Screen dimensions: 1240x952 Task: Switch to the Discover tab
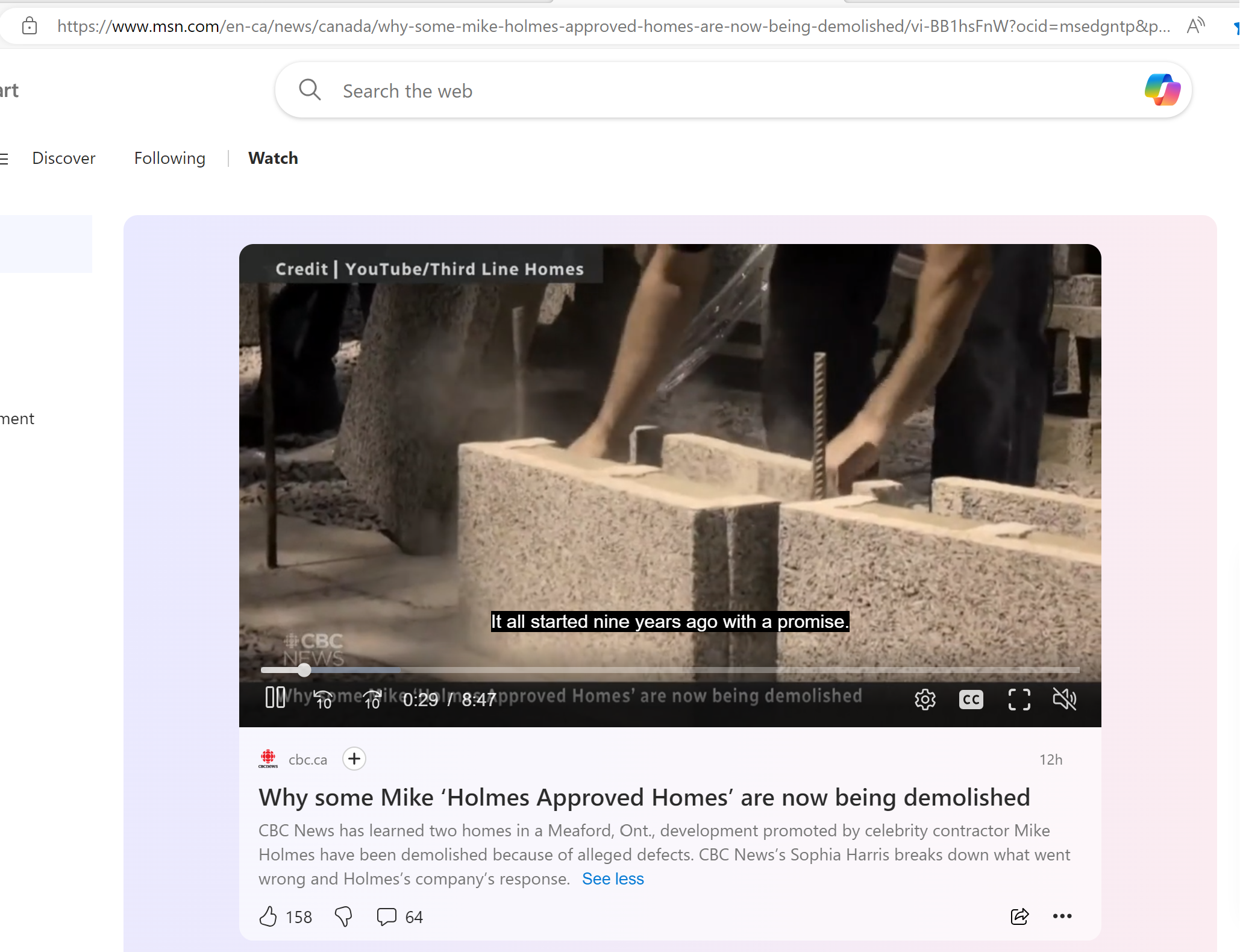pyautogui.click(x=64, y=158)
